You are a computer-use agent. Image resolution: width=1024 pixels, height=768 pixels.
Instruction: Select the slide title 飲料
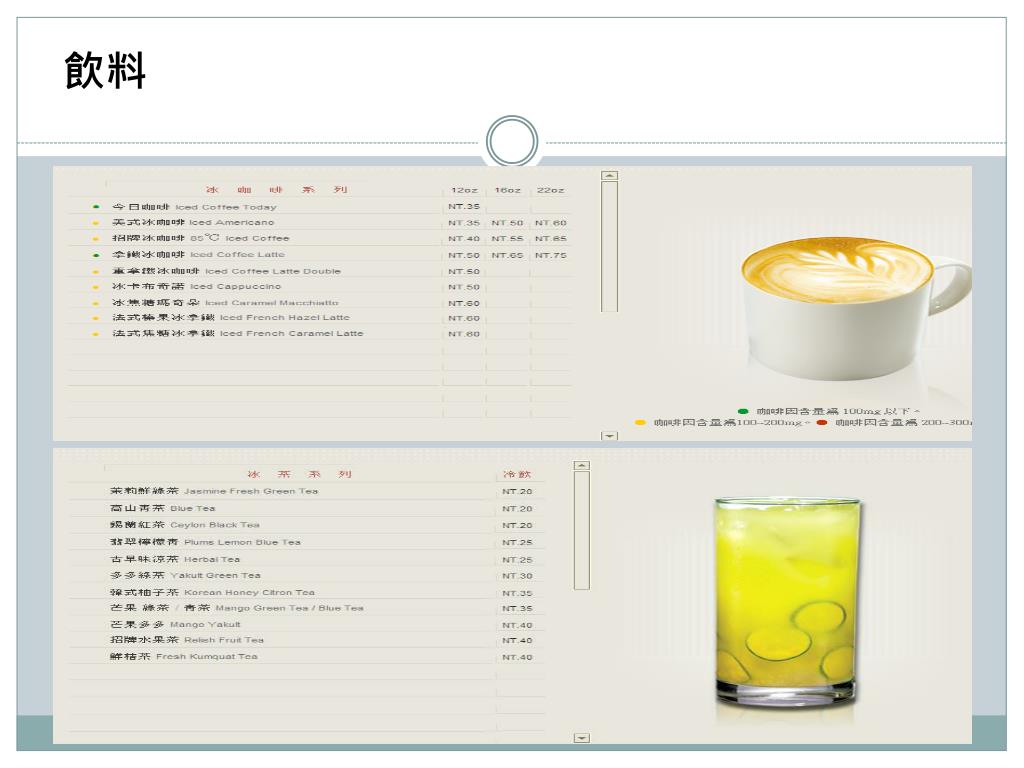click(105, 70)
